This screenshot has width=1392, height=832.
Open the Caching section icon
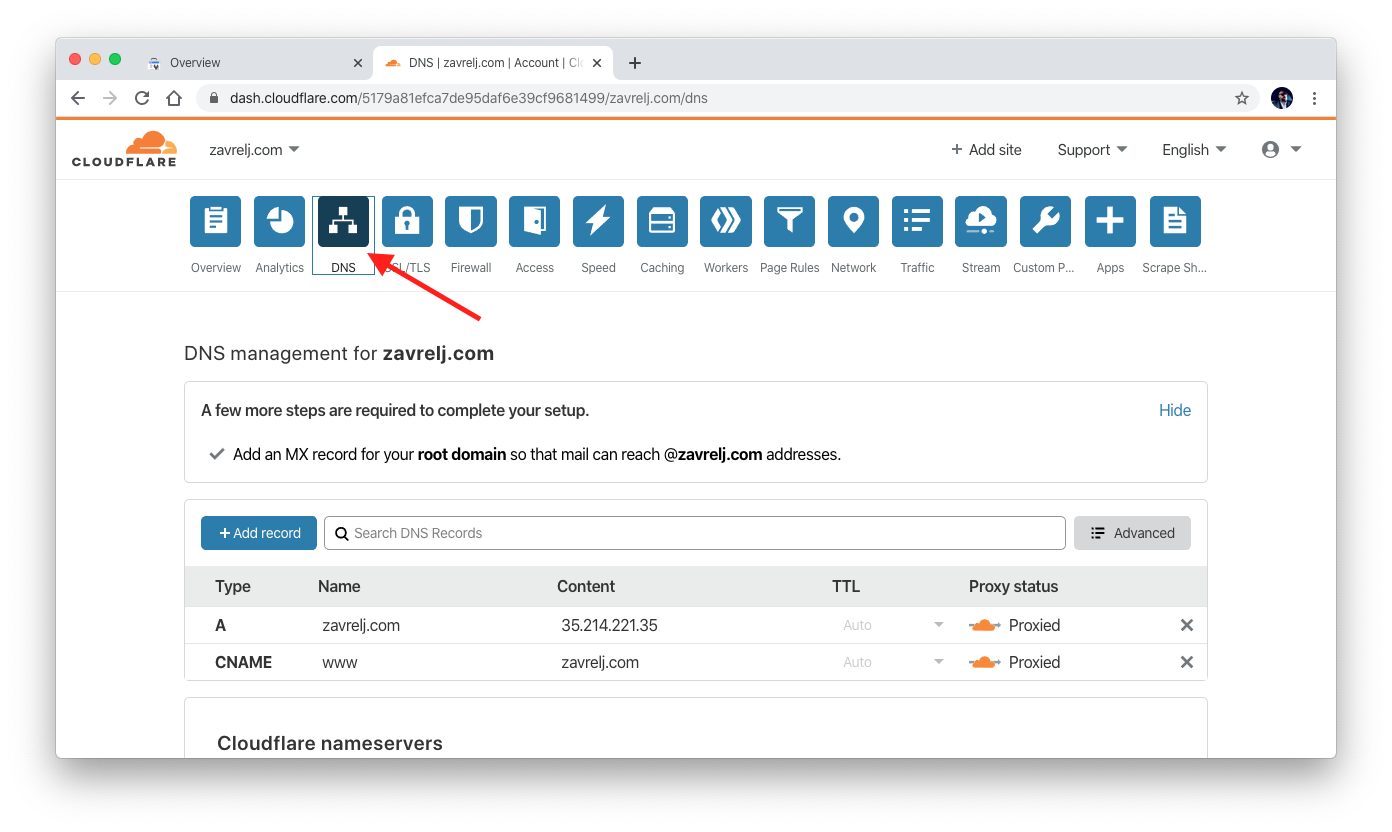[662, 221]
